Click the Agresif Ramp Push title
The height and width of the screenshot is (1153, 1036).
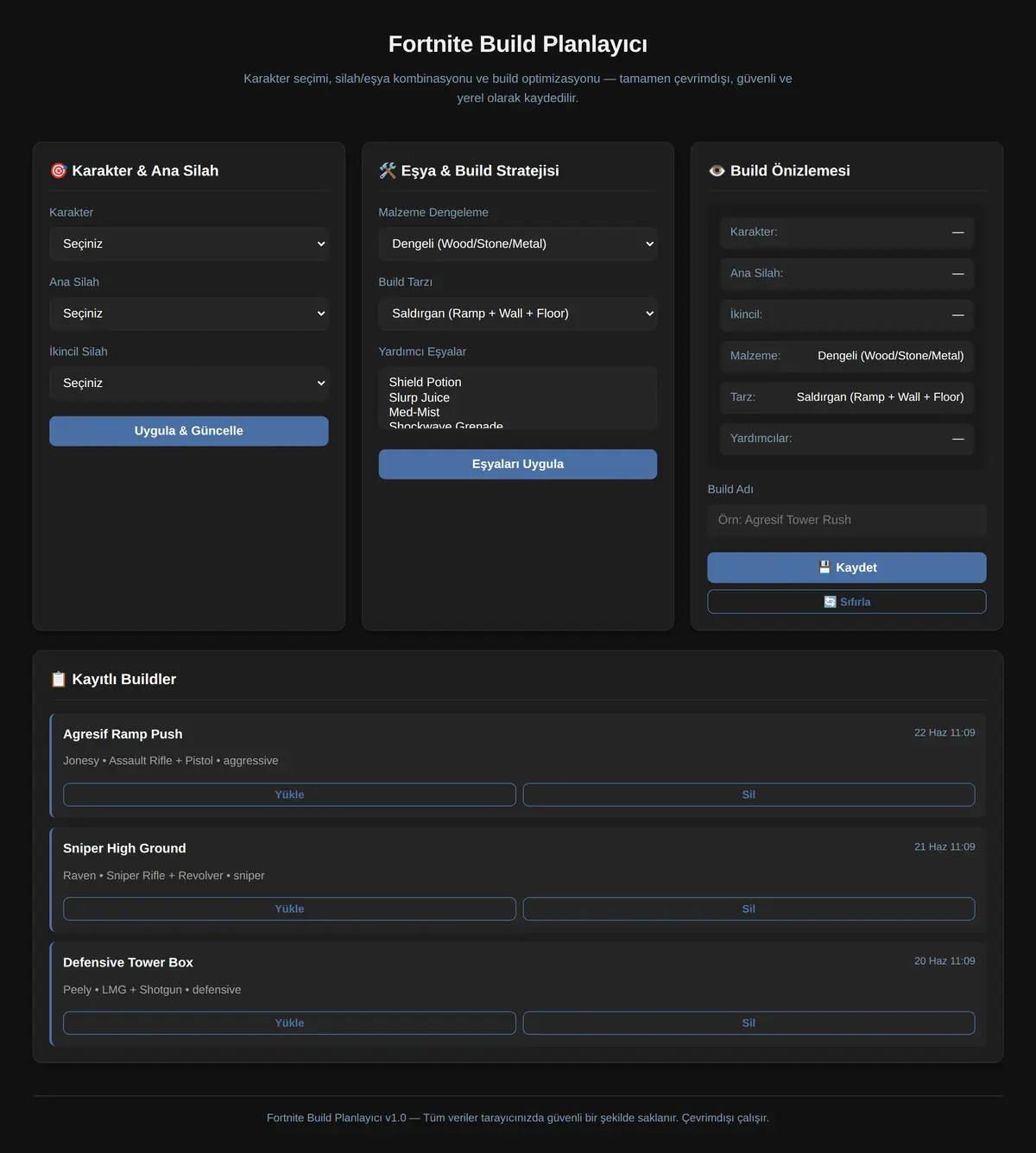[x=123, y=734]
